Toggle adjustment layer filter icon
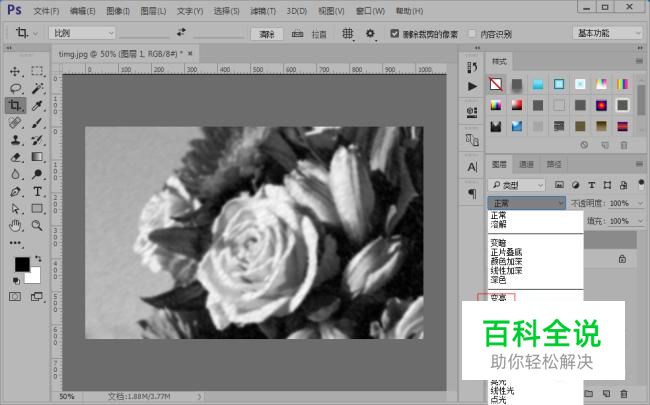The image size is (650, 405). 575,185
